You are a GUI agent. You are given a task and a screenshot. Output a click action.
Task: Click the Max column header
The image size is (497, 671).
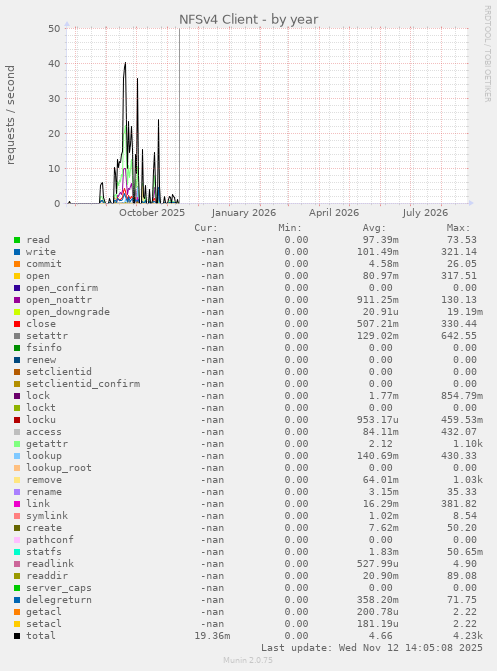[458, 228]
